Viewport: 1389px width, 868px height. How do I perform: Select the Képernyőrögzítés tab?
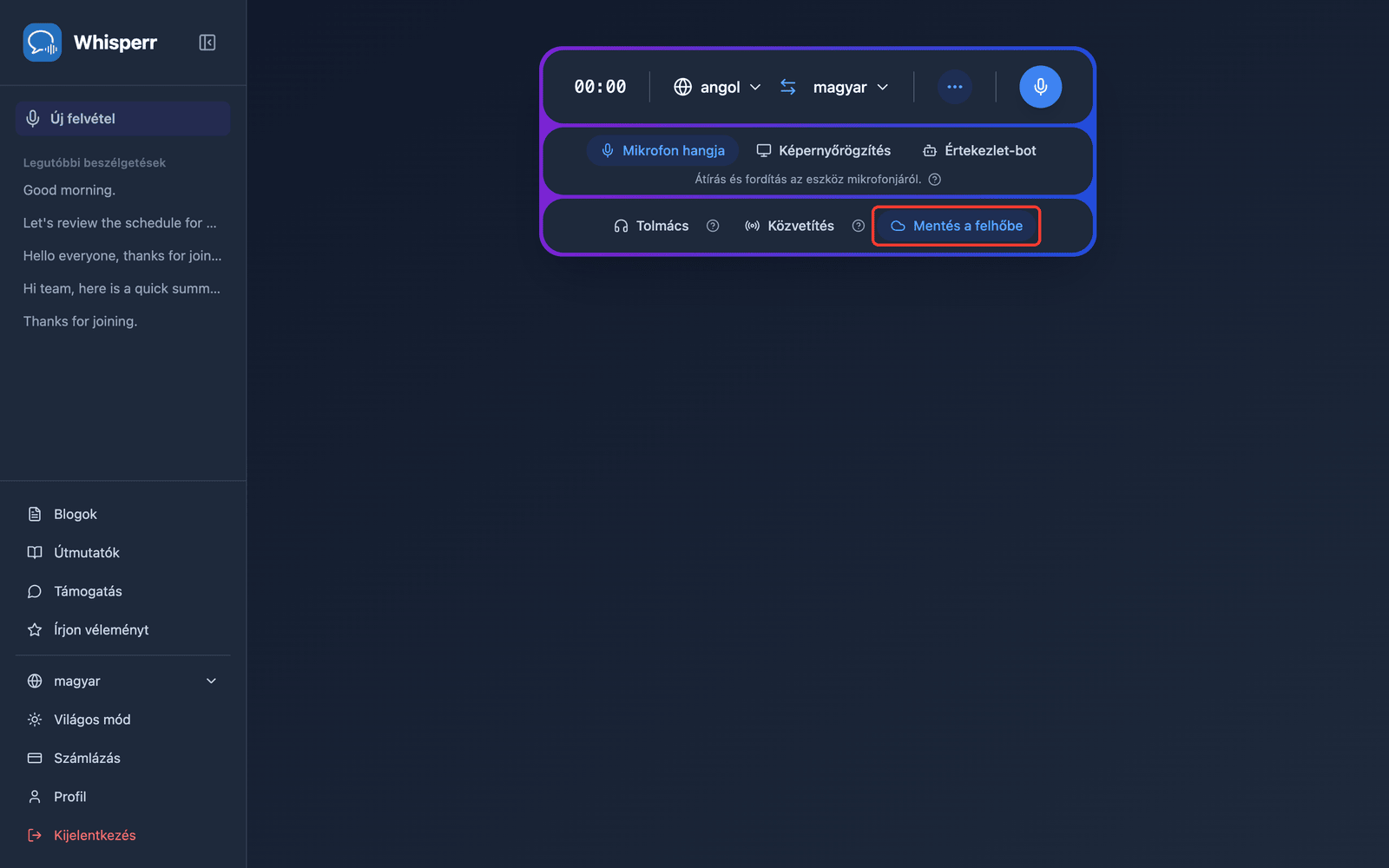(x=823, y=150)
